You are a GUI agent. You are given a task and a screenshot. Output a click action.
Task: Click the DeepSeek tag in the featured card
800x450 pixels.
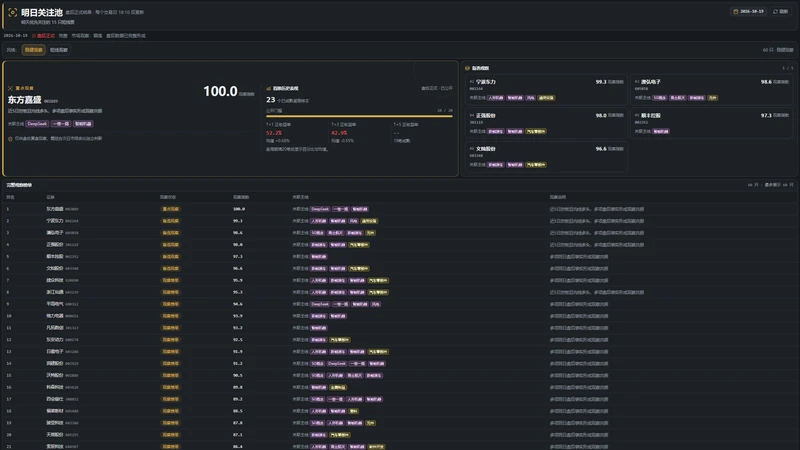(37, 124)
